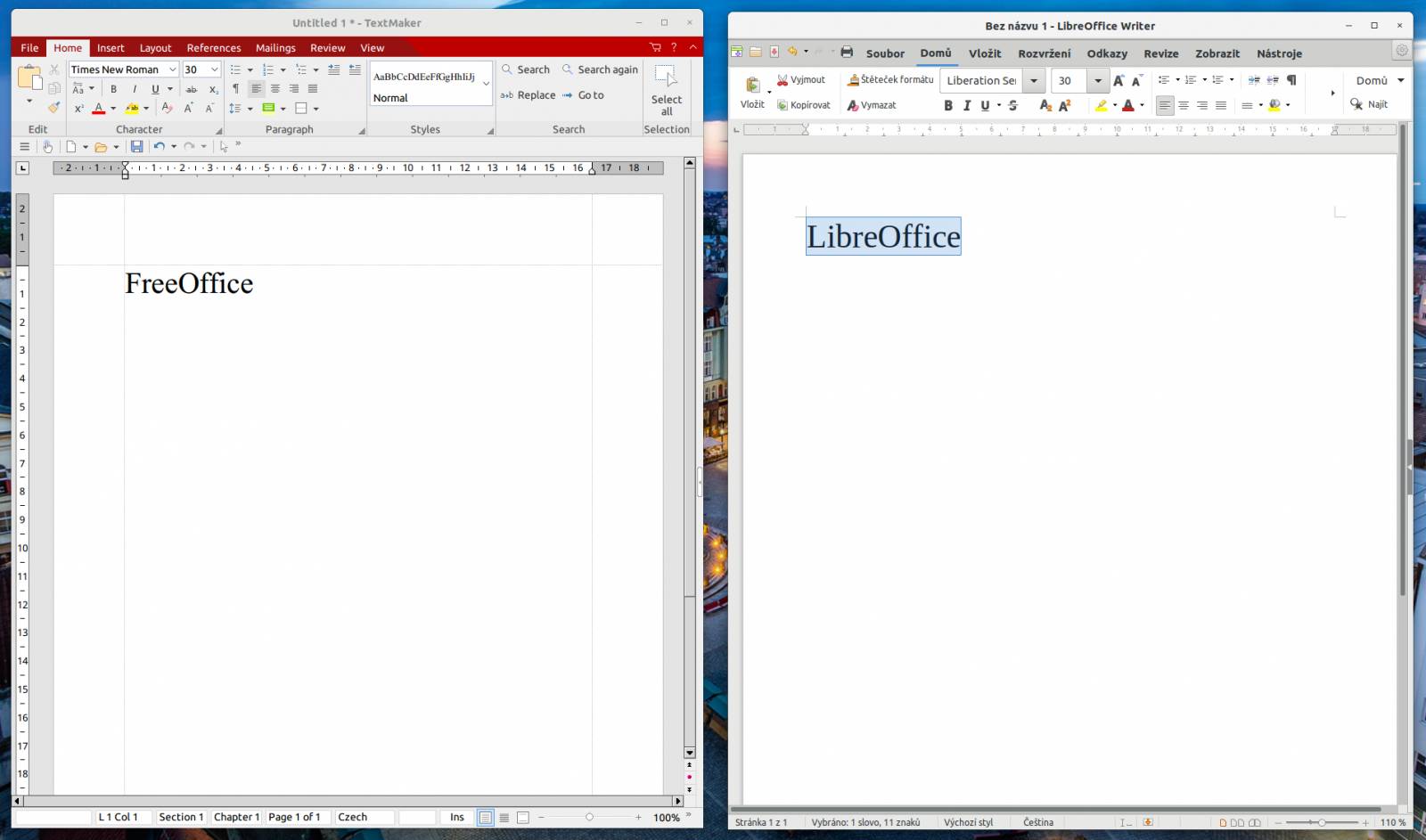Expand the Styles gallery dropdown in TextMaker
This screenshot has width=1426, height=840.
click(487, 83)
